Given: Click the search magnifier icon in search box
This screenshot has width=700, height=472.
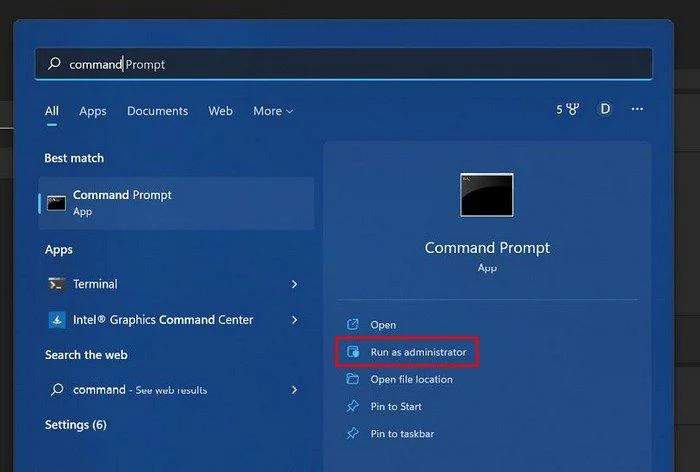Looking at the screenshot, I should [54, 64].
